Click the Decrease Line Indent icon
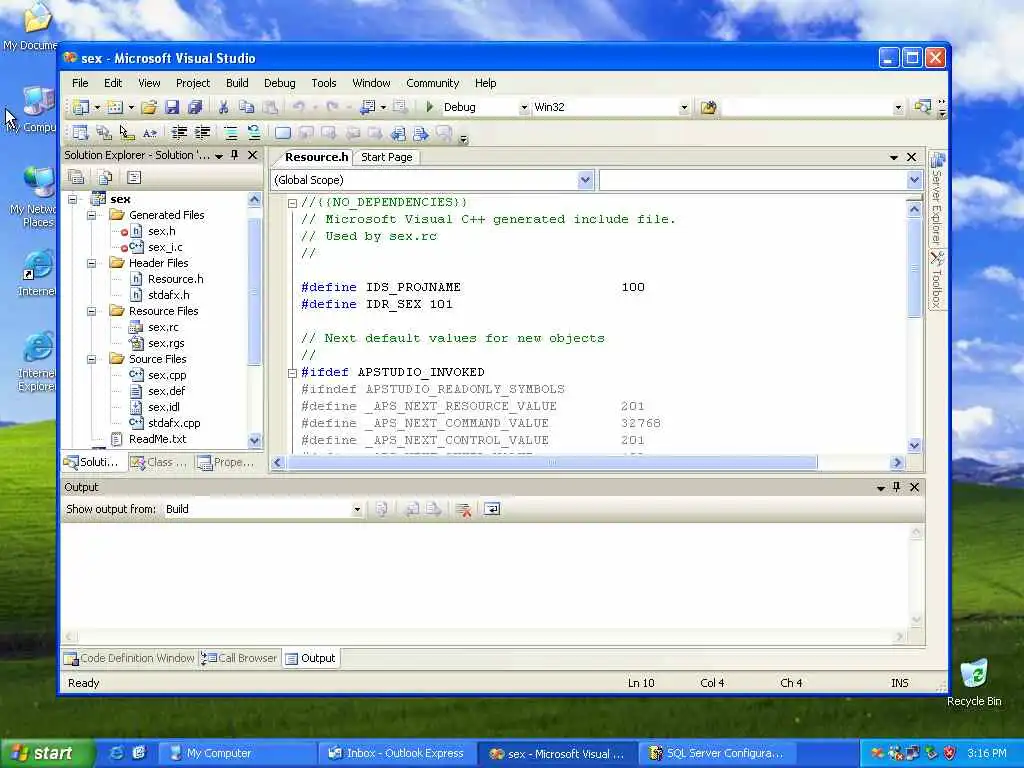The width and height of the screenshot is (1024, 768). 178,133
